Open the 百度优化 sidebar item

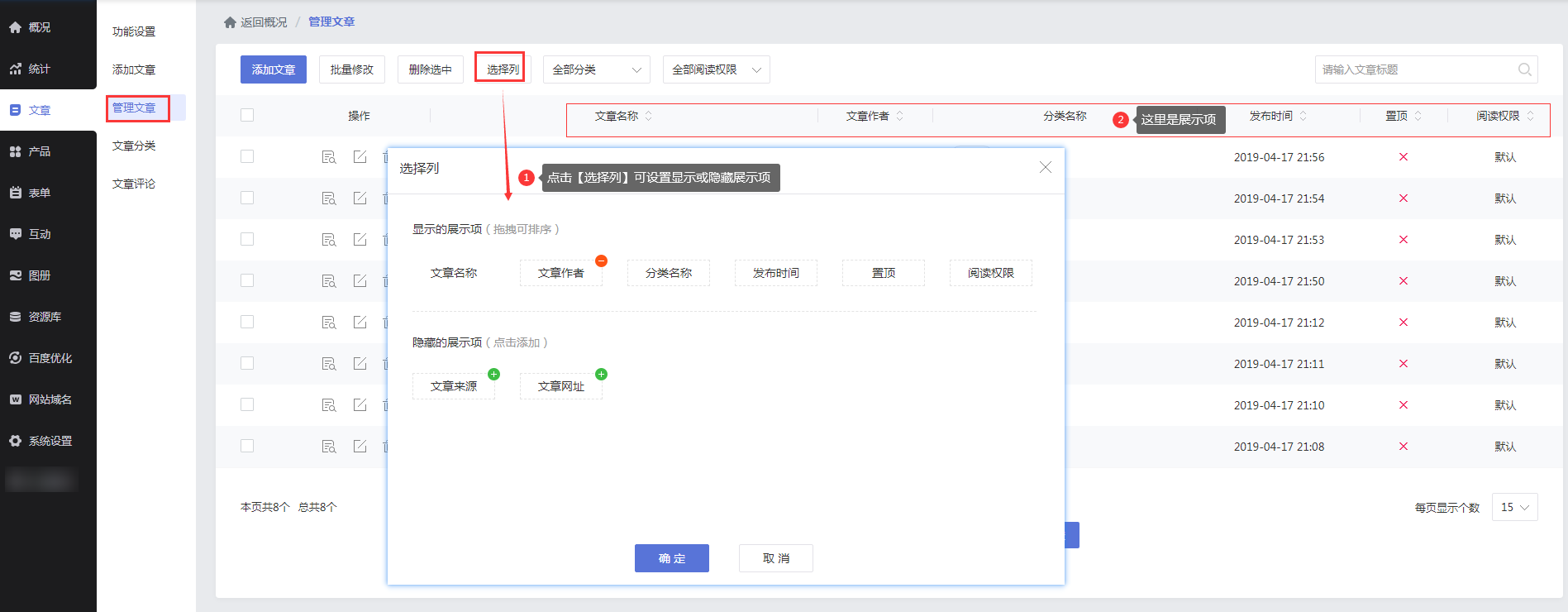(x=41, y=358)
